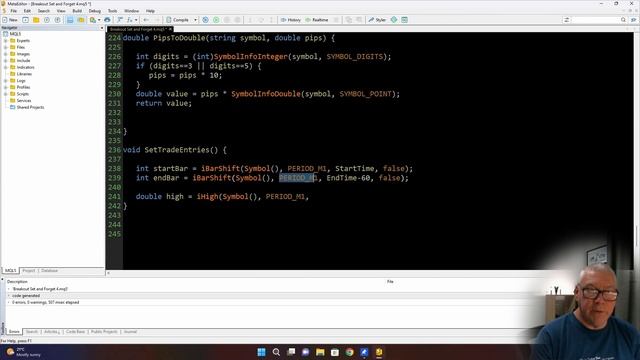Click the toolbar search input field
This screenshot has height=360, width=640.
595,20
